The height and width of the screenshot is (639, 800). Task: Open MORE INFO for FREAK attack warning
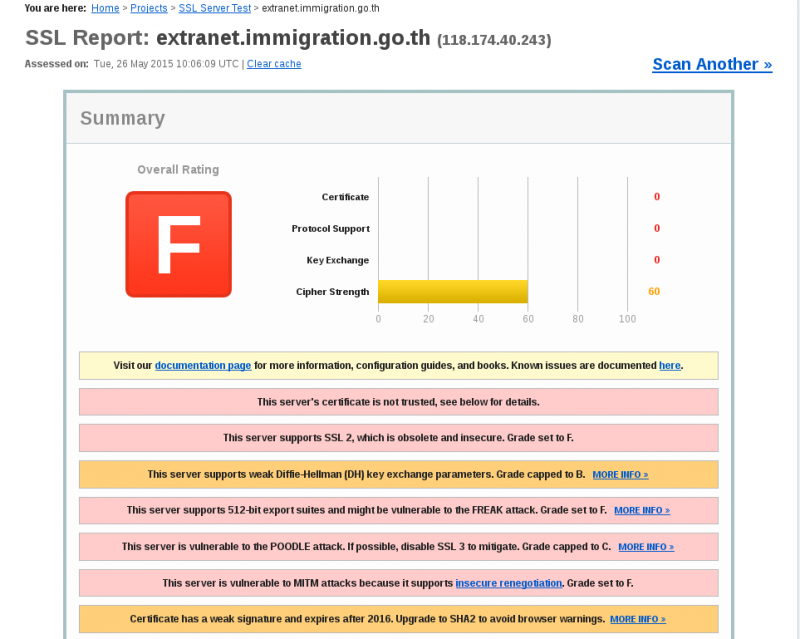642,511
